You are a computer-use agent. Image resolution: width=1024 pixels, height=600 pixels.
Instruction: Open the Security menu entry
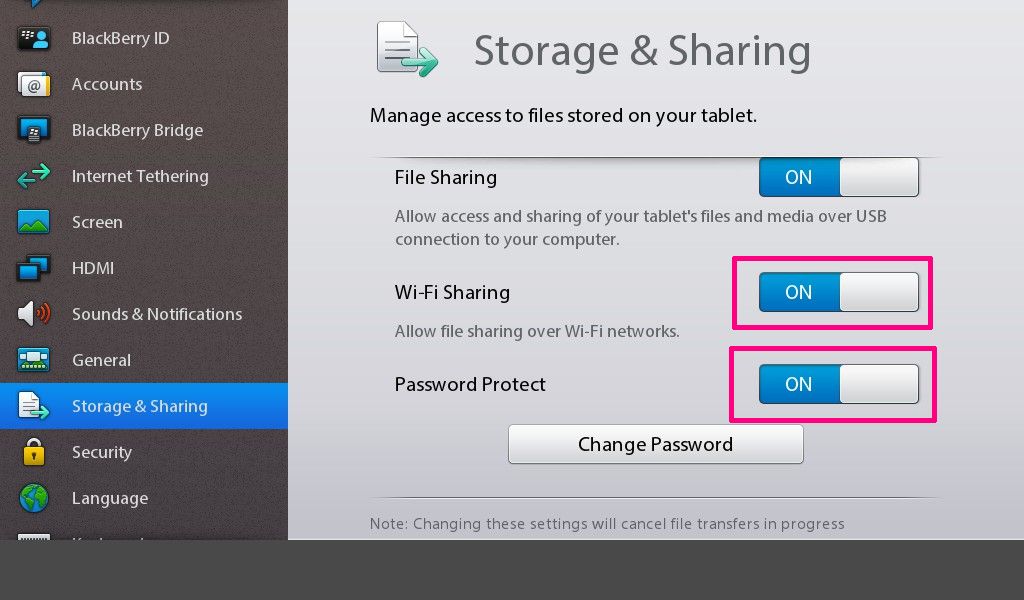coord(102,452)
